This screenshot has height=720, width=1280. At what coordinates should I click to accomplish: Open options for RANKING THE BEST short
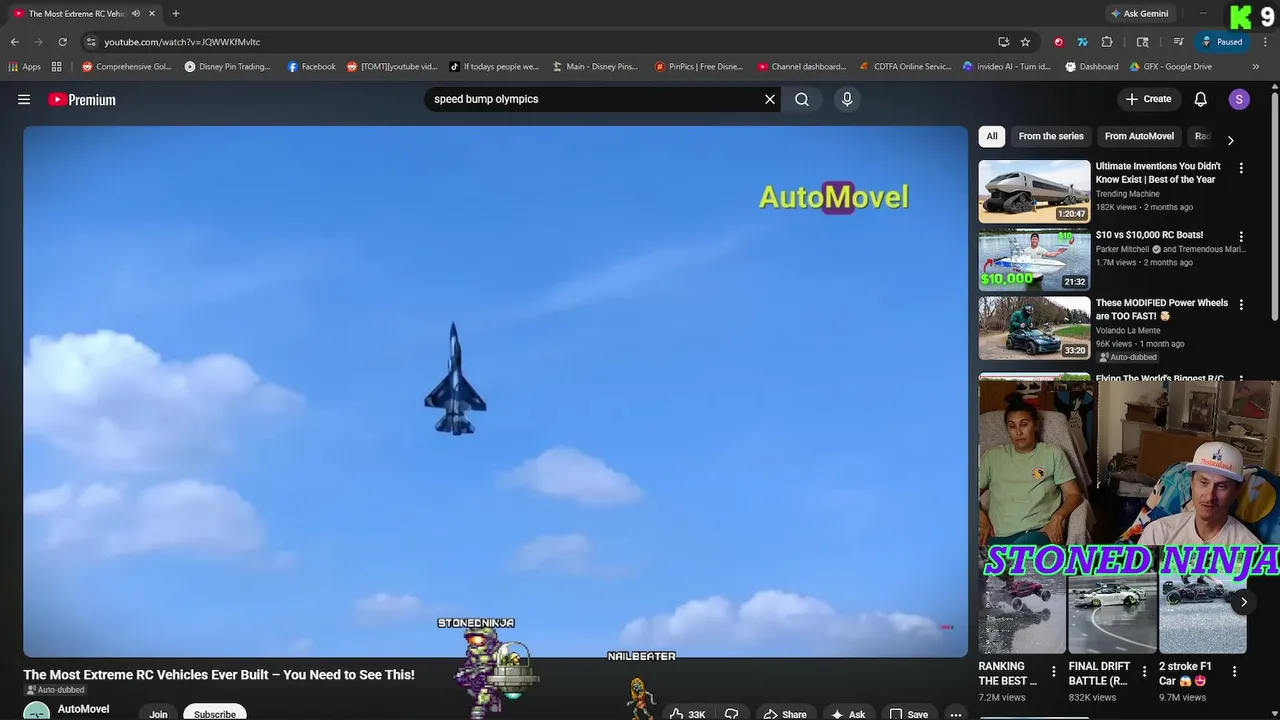[1053, 672]
